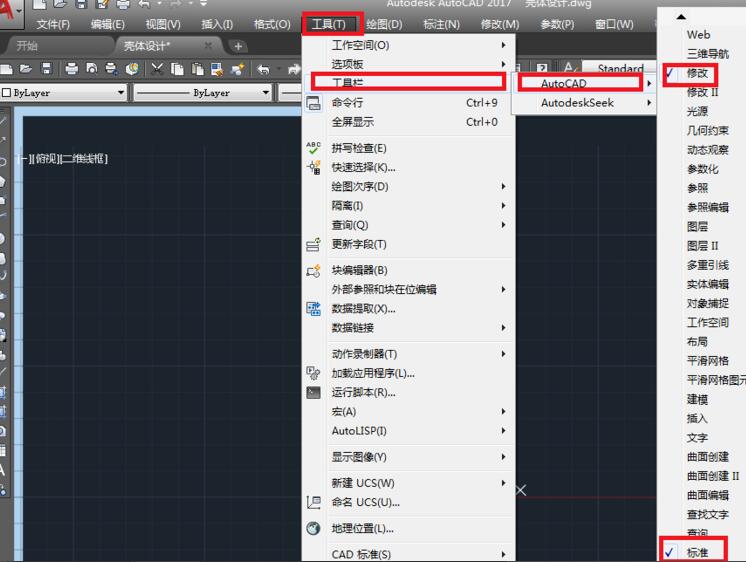Open 命令行 command line menu entry
Screen dimensions: 746x562
(408, 103)
